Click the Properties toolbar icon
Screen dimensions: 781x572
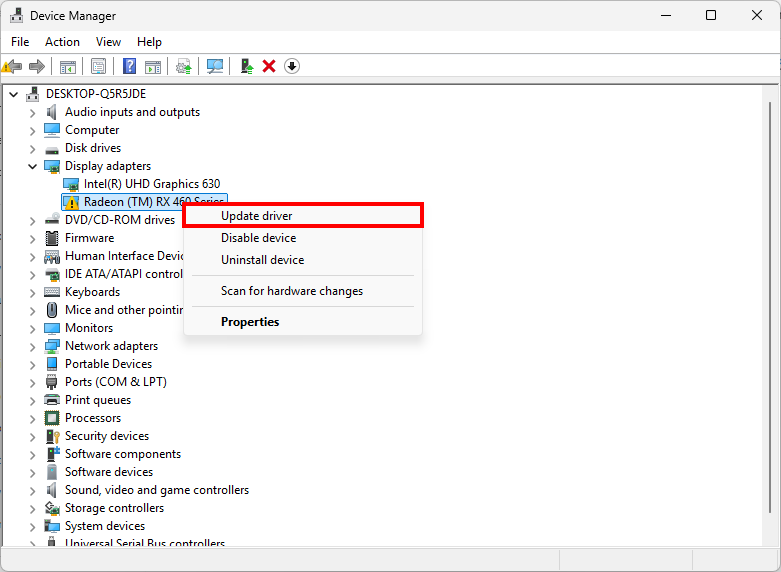98,66
